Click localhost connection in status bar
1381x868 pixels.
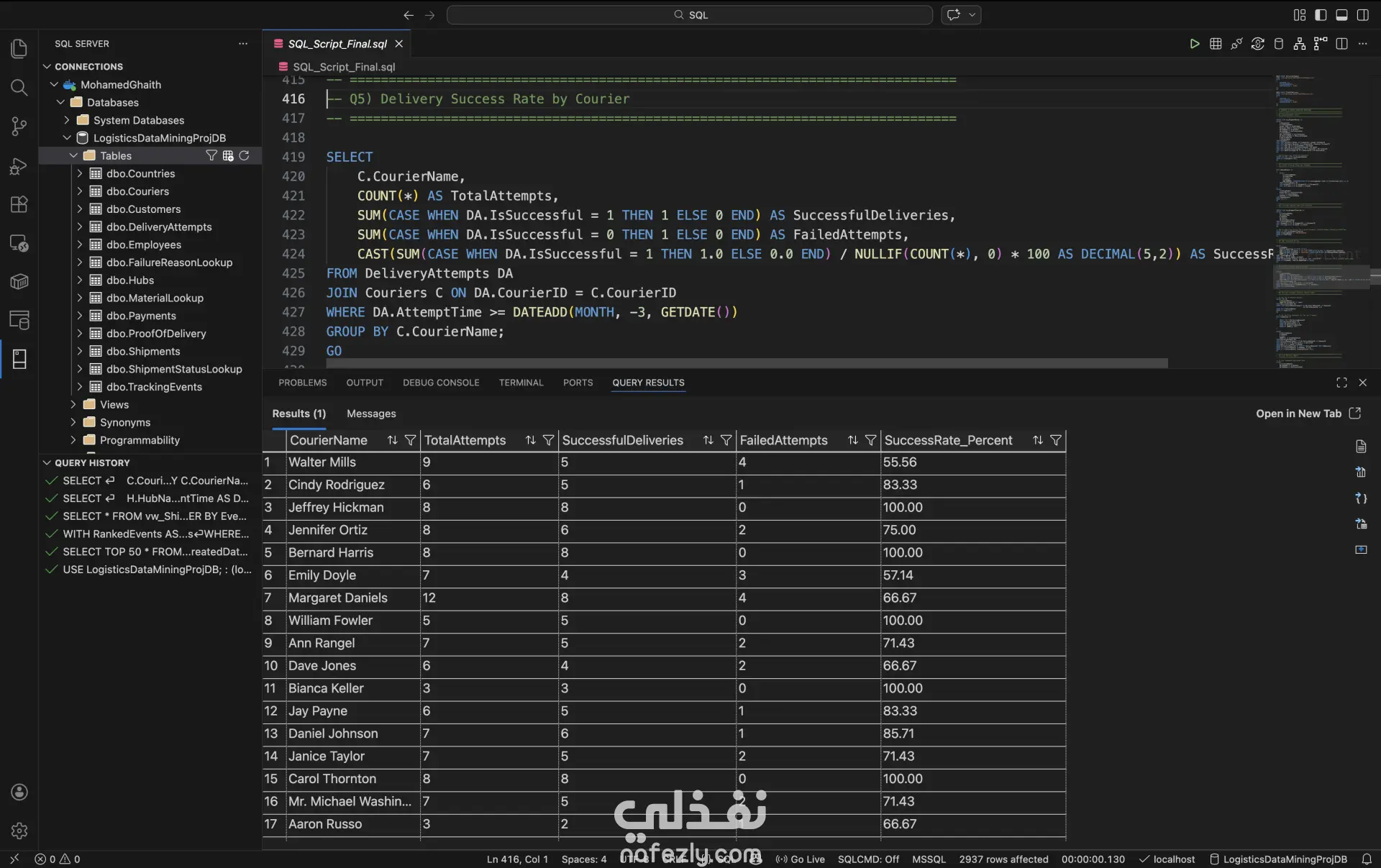[x=1167, y=859]
